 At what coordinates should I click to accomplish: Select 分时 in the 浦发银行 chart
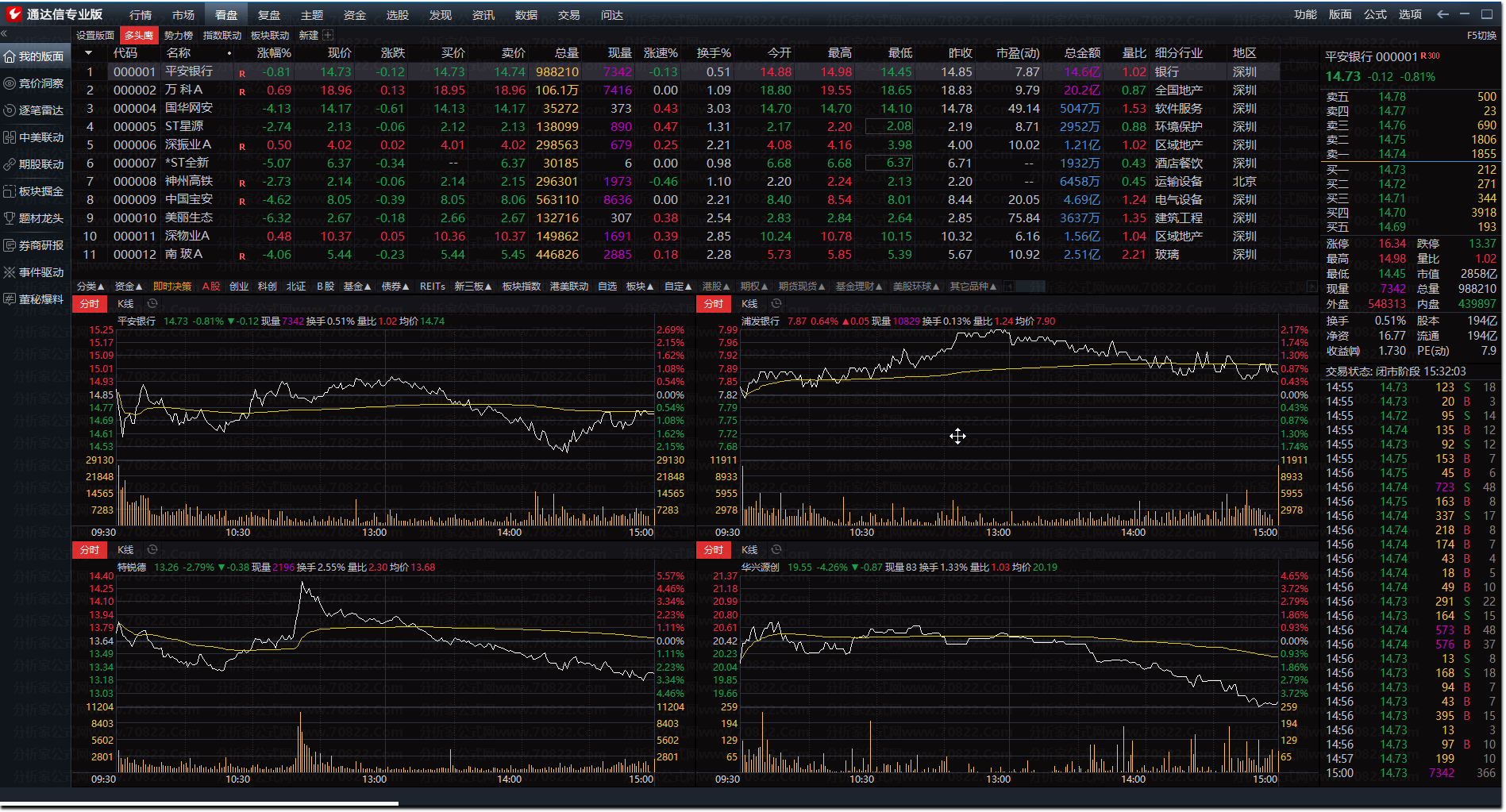tap(714, 304)
